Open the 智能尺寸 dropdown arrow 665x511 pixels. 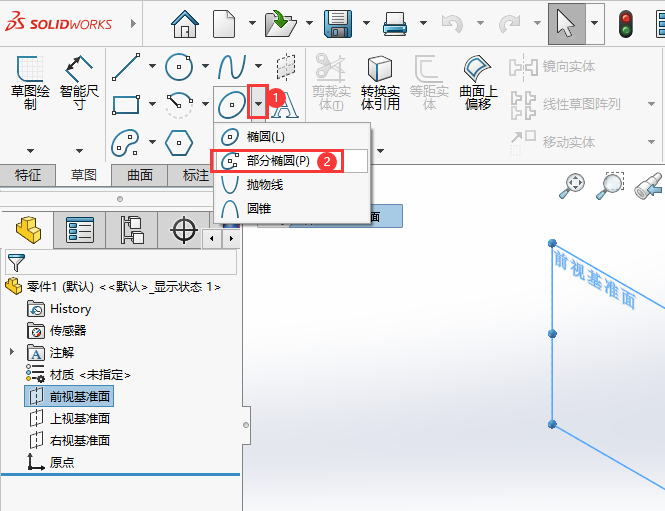point(79,151)
